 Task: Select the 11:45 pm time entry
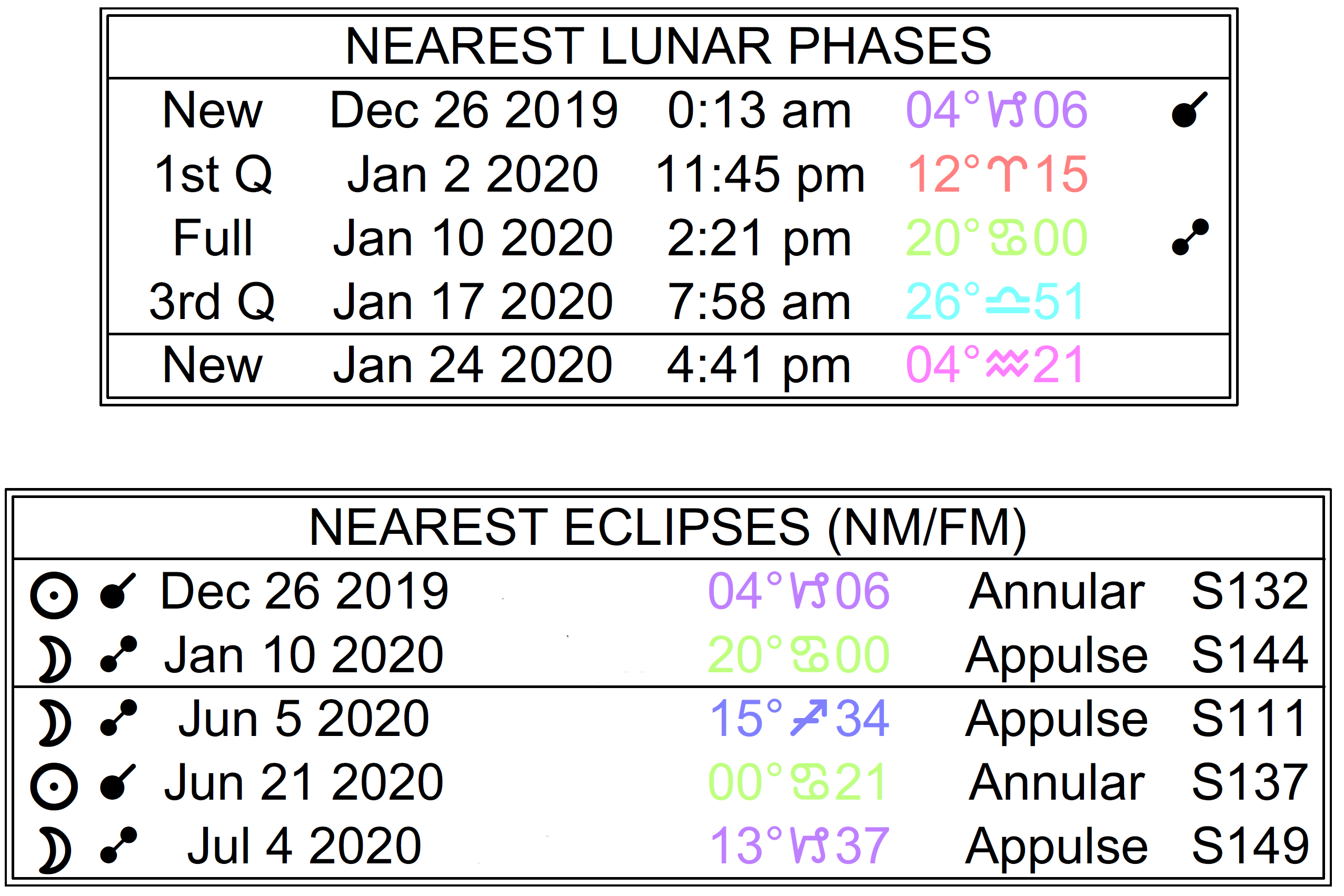point(760,174)
